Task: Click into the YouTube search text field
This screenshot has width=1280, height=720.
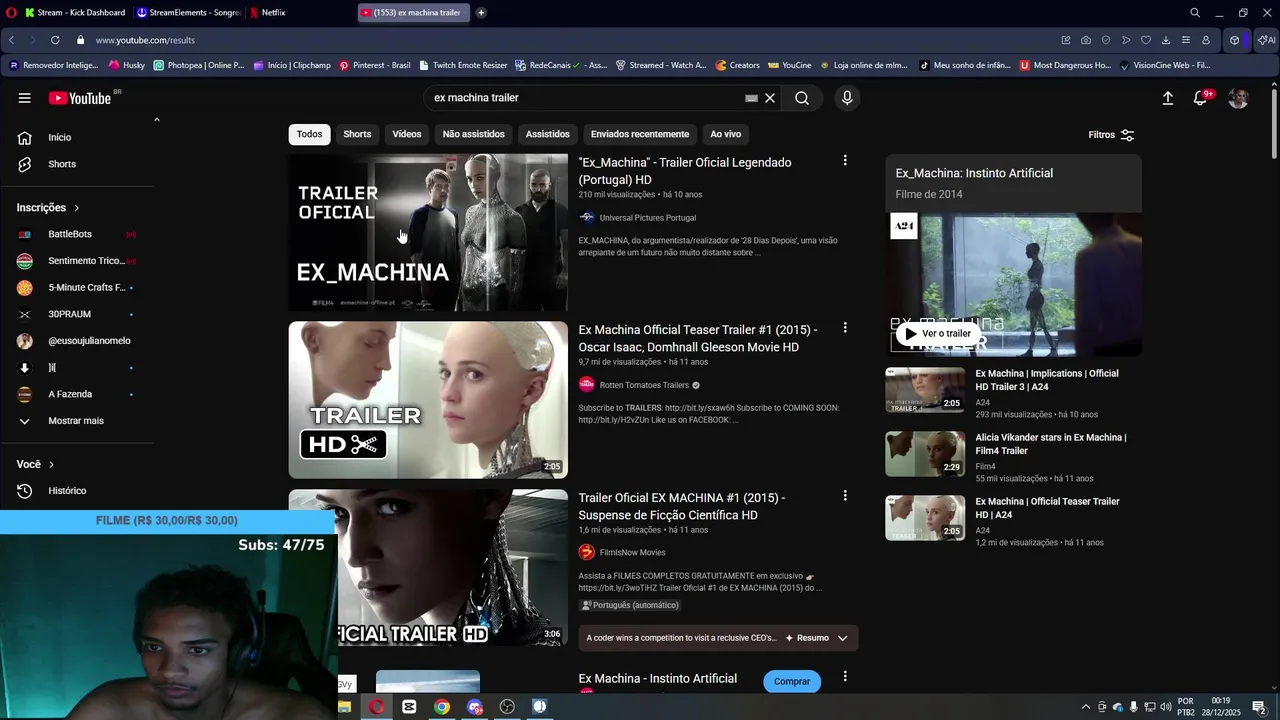Action: click(x=585, y=98)
